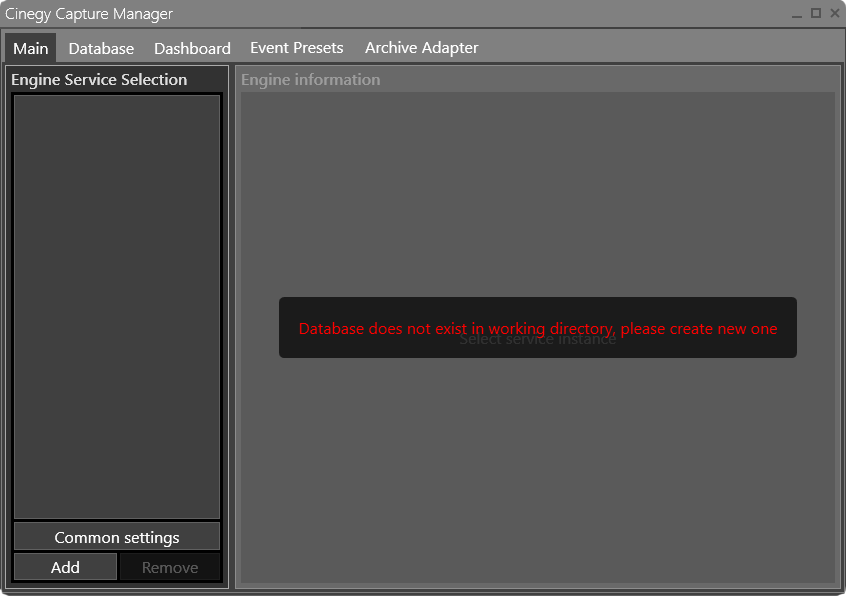Click the empty engine service list
The width and height of the screenshot is (846, 596).
(x=117, y=306)
